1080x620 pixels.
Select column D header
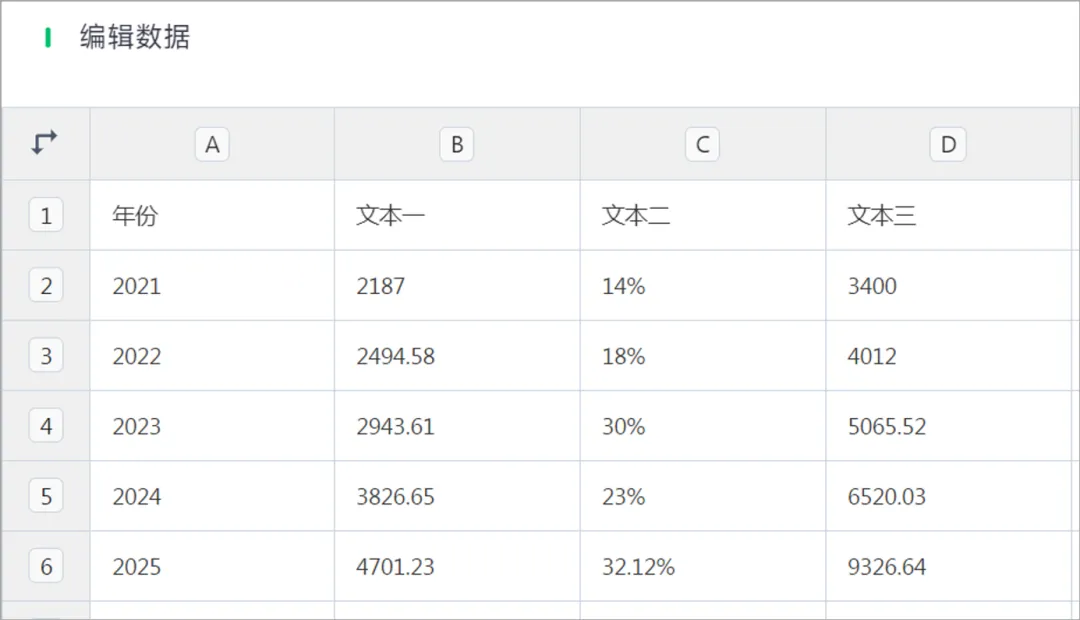(x=948, y=145)
